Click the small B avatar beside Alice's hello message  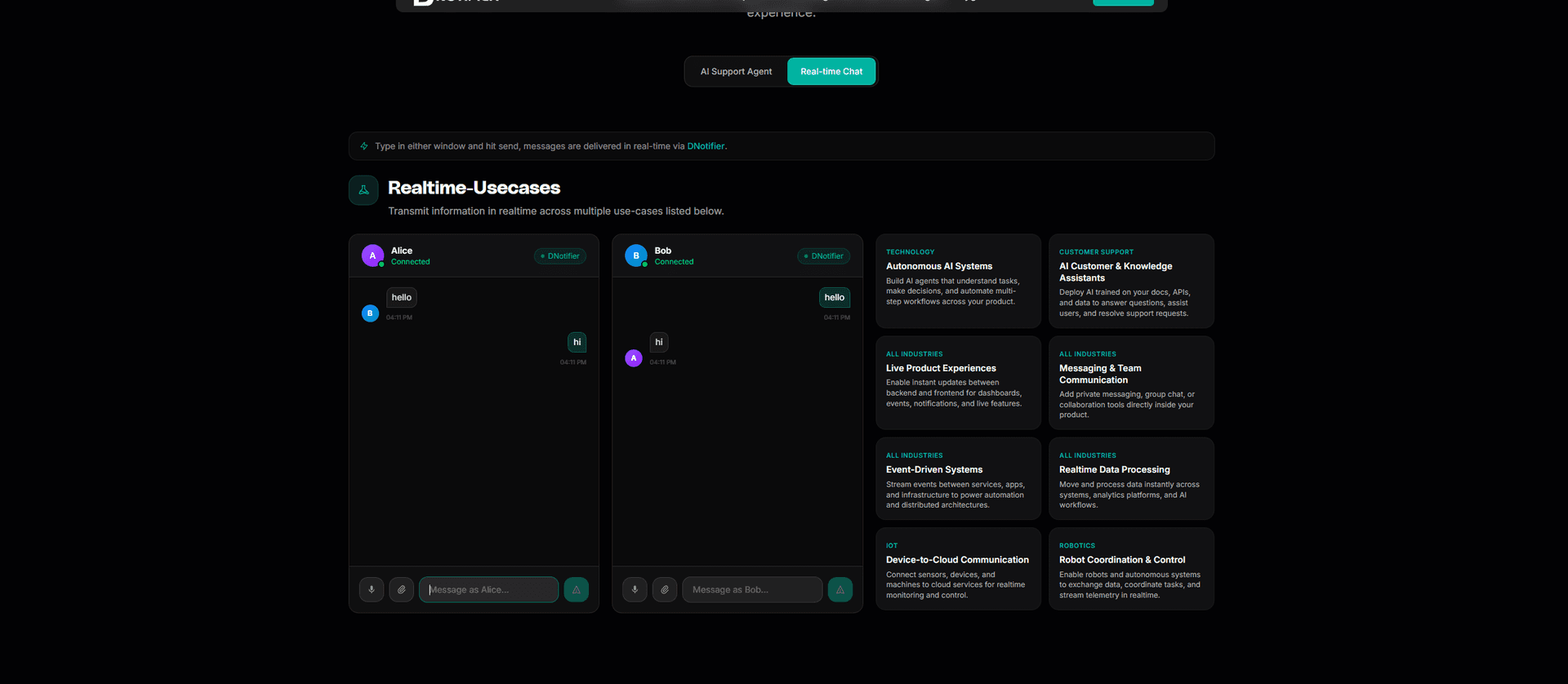coord(370,313)
